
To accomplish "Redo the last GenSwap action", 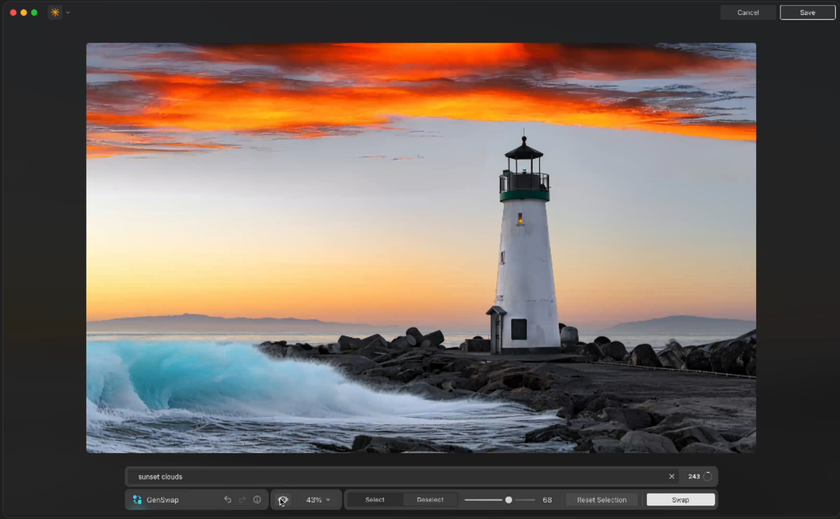I will pyautogui.click(x=242, y=499).
